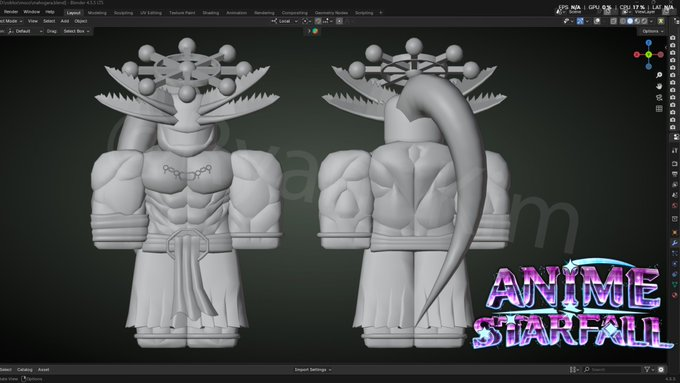The image size is (680, 383).
Task: Open the viewport Object menu
Action: coord(81,21)
